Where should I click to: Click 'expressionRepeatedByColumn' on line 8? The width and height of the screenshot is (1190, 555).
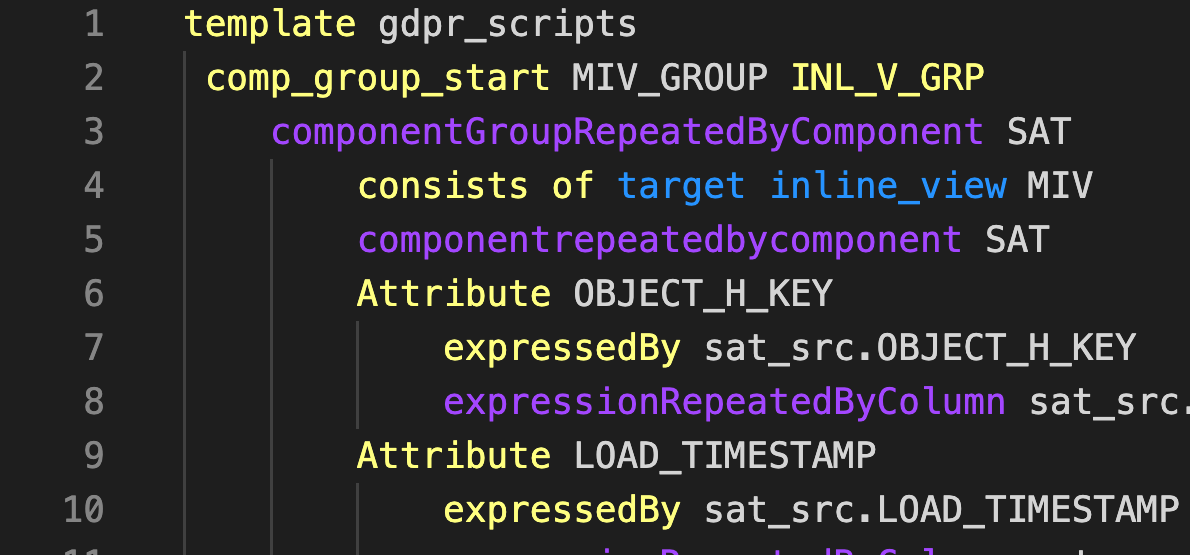[x=724, y=402]
